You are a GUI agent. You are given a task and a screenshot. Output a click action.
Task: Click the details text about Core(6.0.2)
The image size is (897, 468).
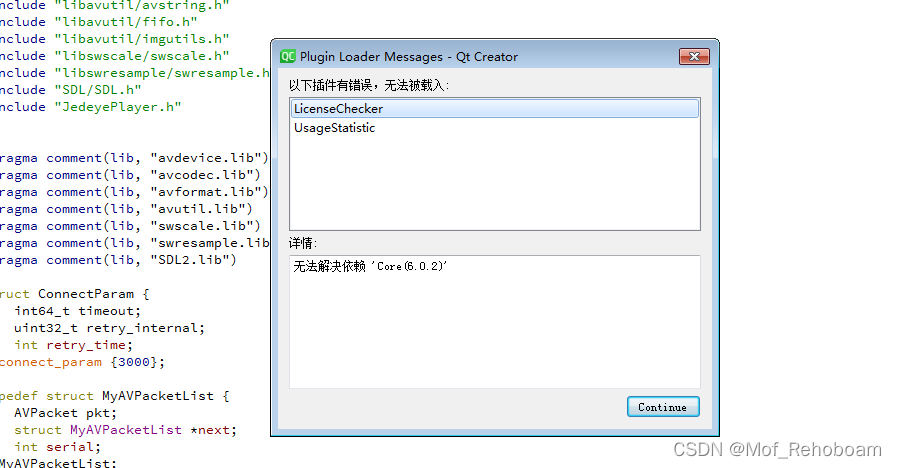tap(370, 266)
